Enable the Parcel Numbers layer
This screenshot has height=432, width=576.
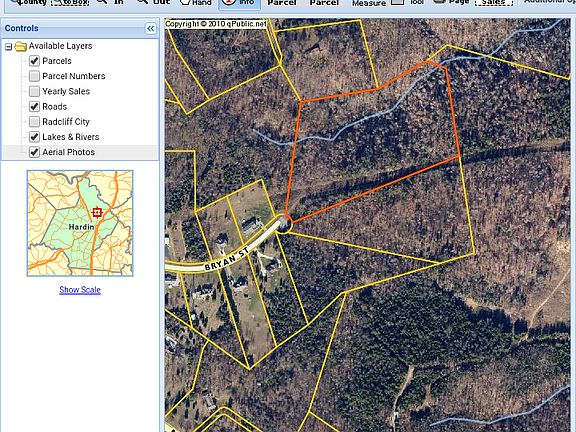click(34, 76)
